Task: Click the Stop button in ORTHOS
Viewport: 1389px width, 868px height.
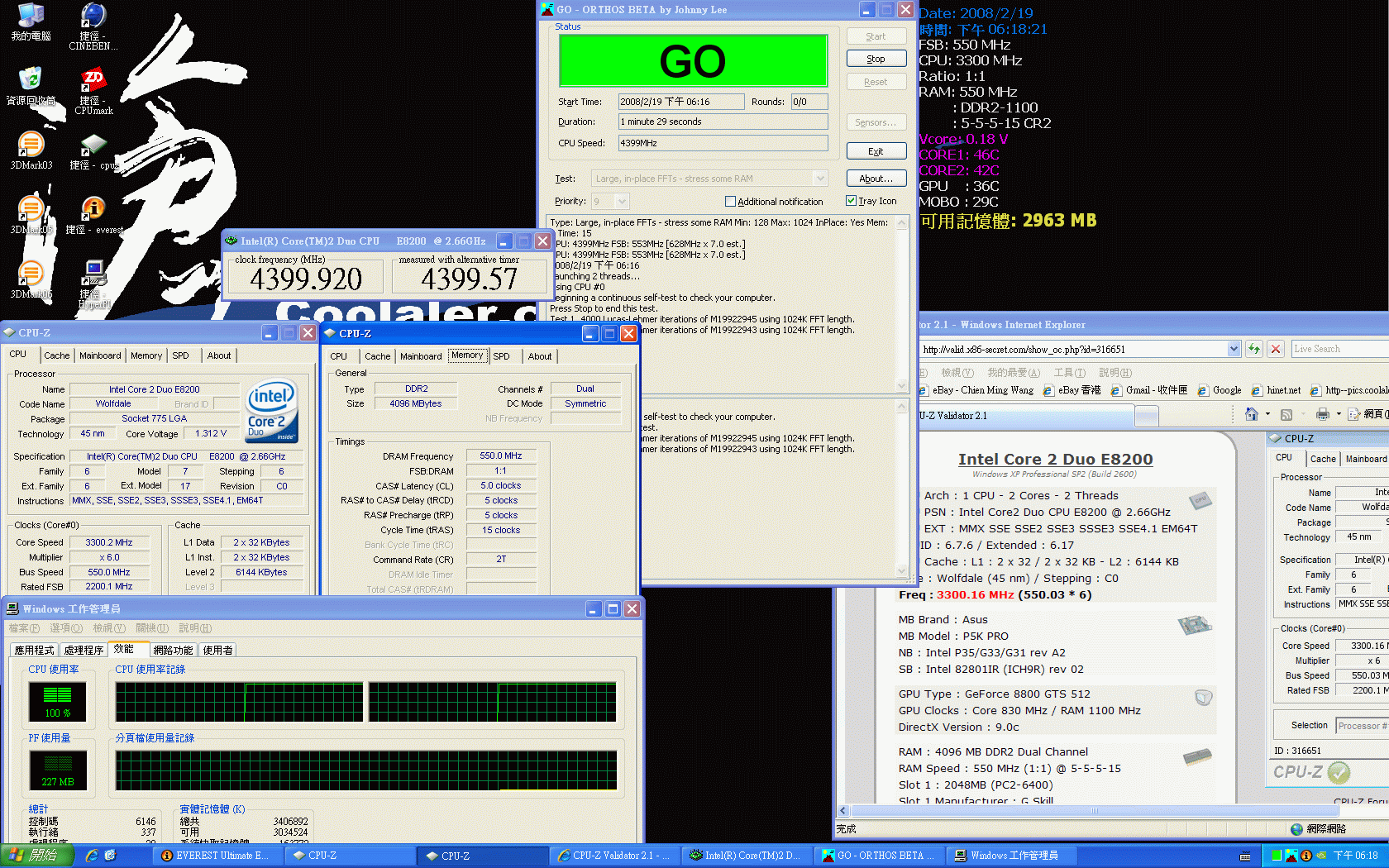Action: coord(876,59)
